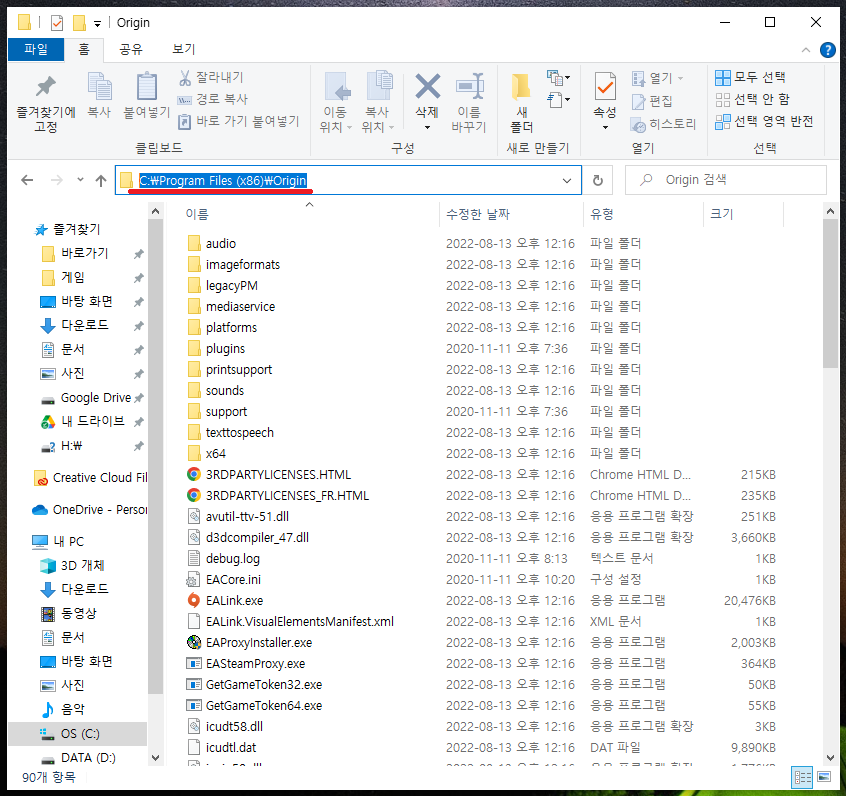Open 이동 위치 (Move to) button

[336, 103]
